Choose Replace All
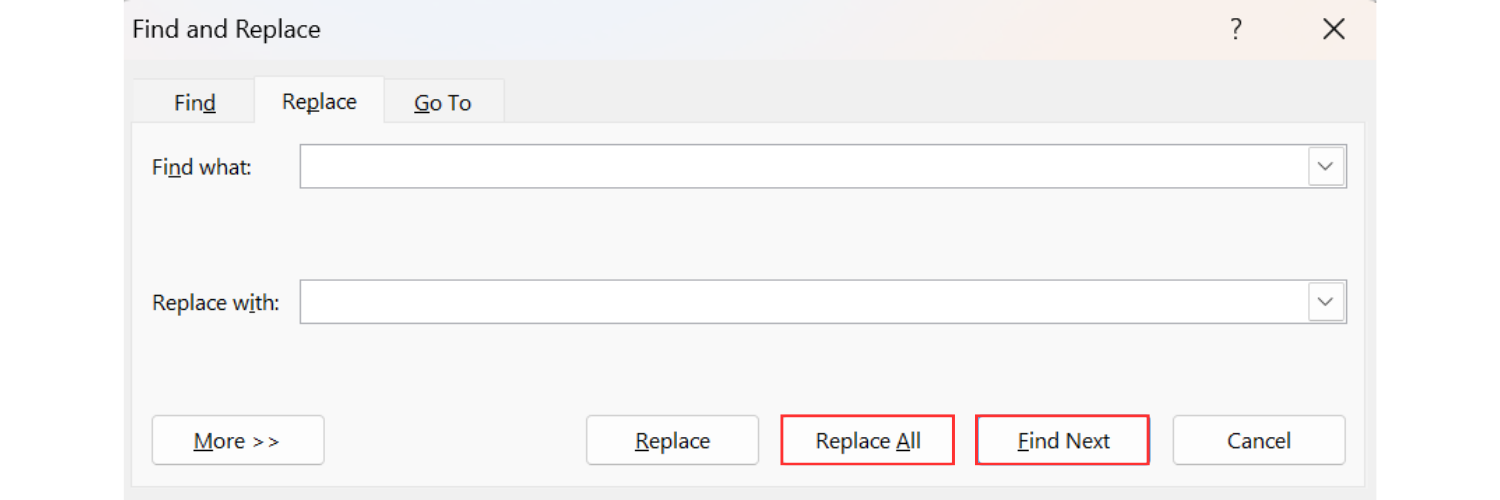Image resolution: width=1500 pixels, height=500 pixels. (868, 441)
